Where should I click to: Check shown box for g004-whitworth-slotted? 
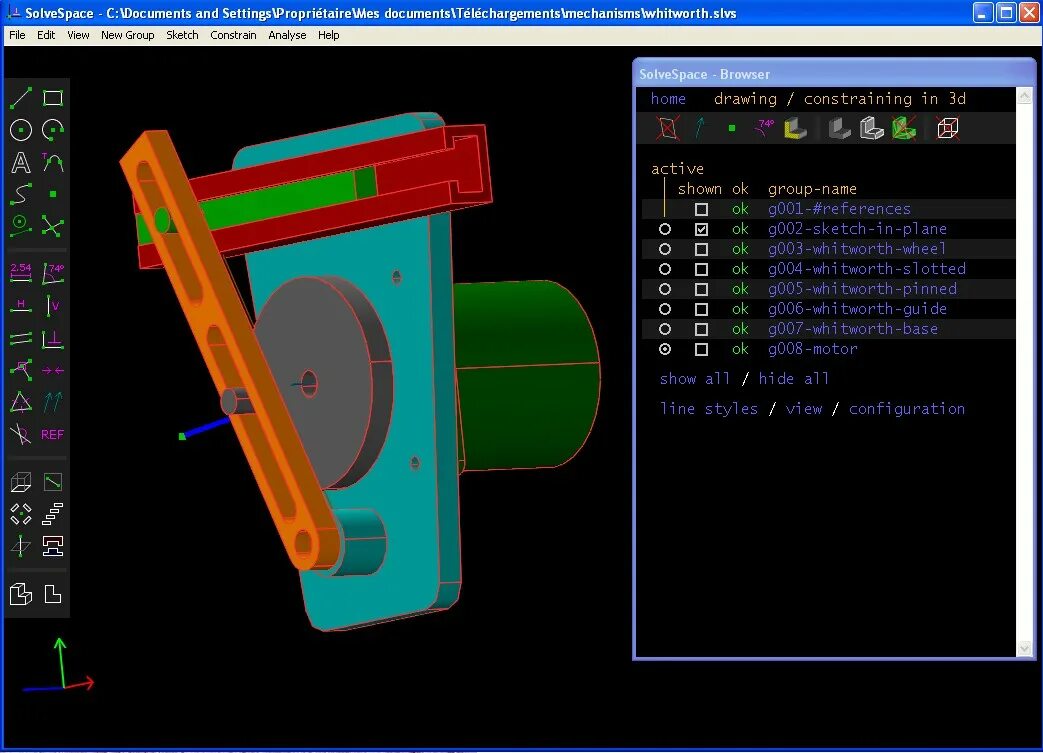click(x=701, y=269)
